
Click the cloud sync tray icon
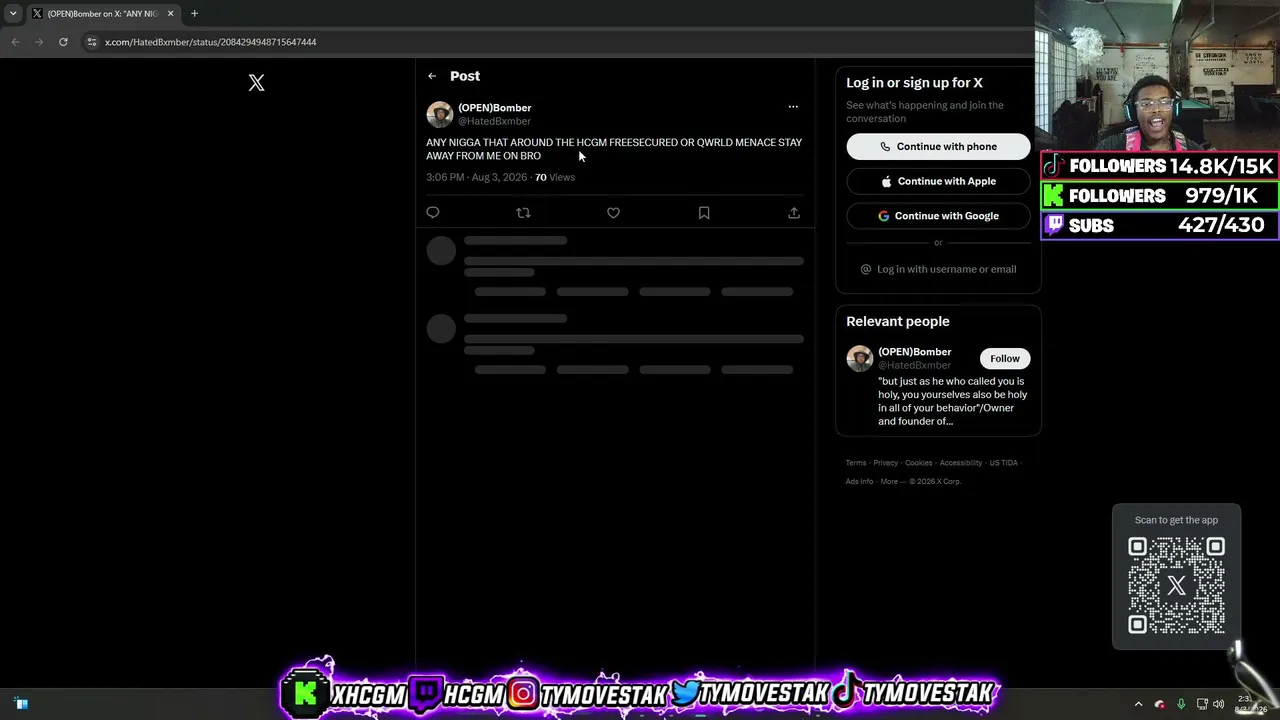point(1160,704)
